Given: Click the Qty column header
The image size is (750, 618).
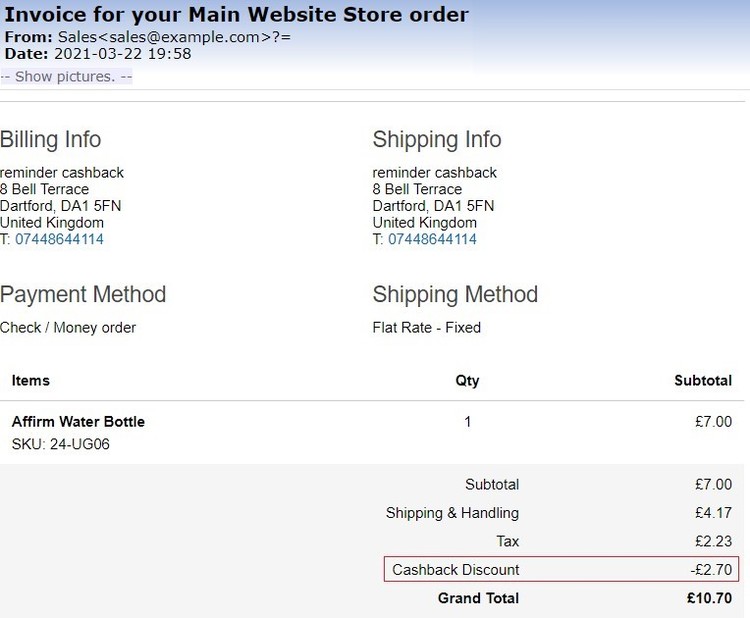Looking at the screenshot, I should point(467,381).
